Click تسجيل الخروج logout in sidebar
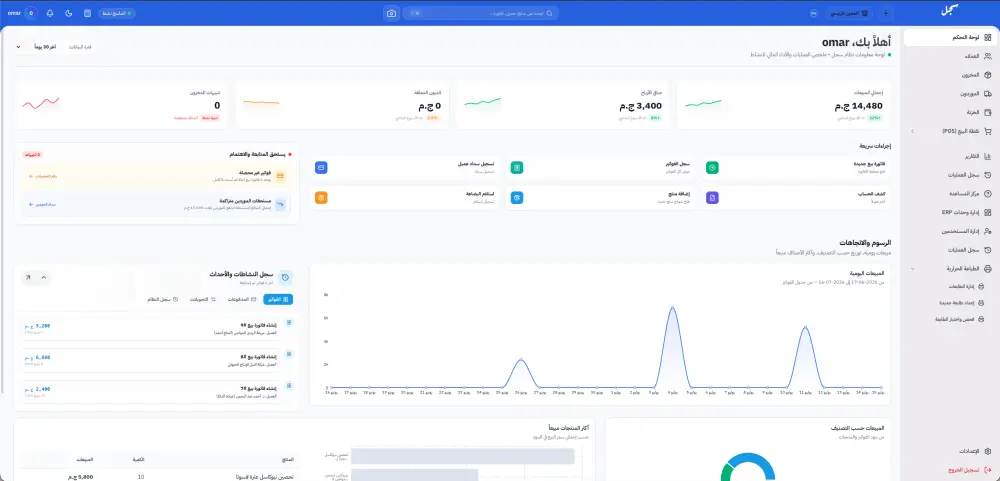The width and height of the screenshot is (1000, 481). click(x=950, y=470)
